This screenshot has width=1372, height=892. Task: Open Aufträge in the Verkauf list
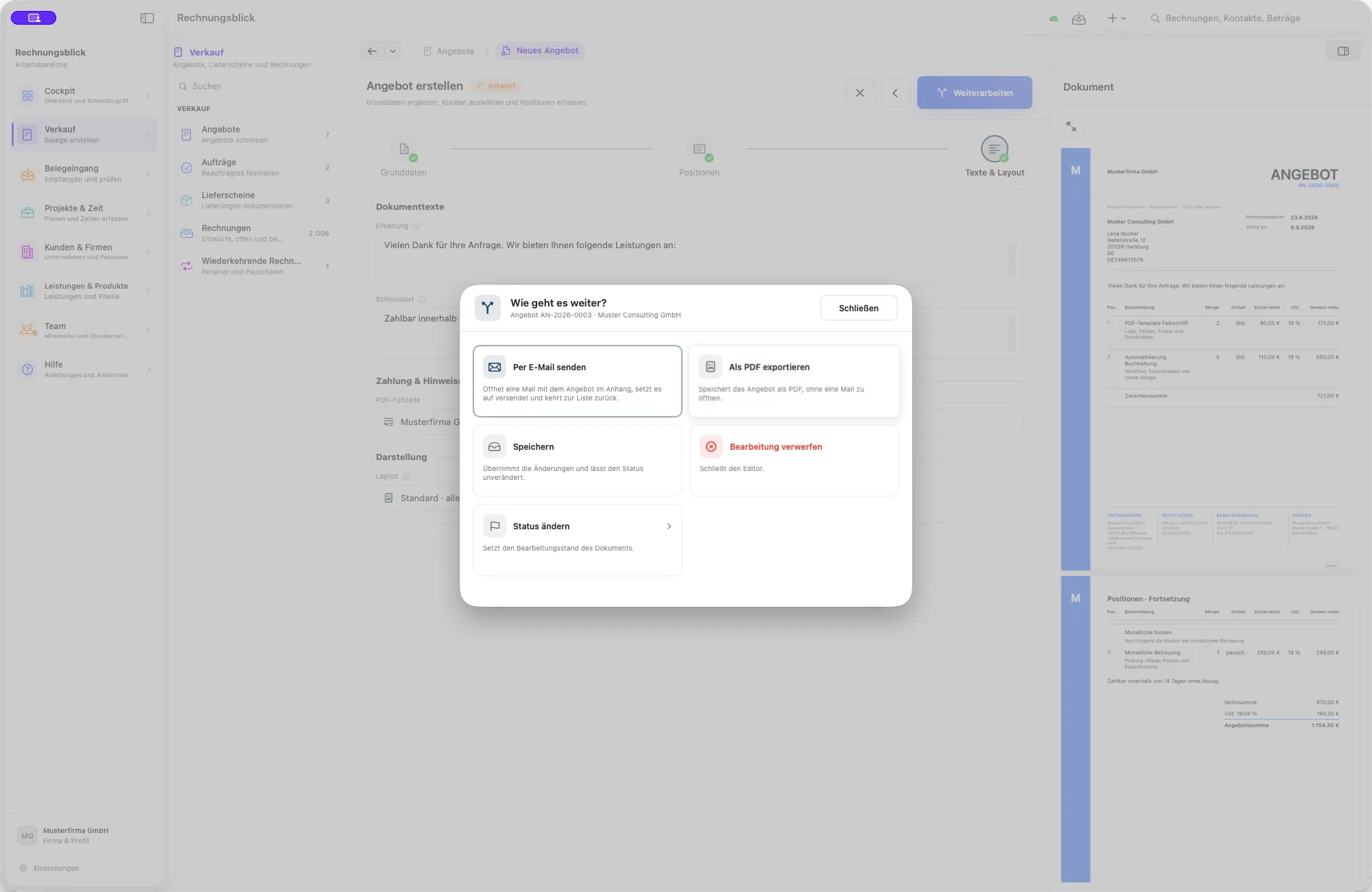click(255, 167)
